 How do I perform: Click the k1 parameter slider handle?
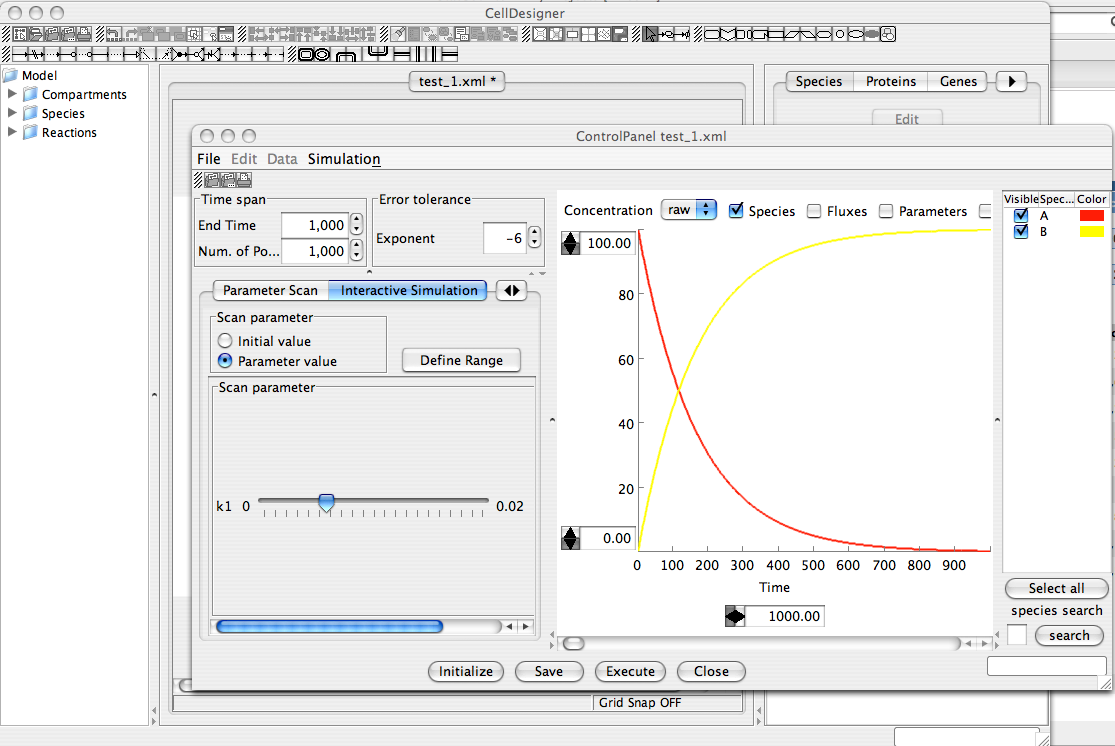(326, 503)
